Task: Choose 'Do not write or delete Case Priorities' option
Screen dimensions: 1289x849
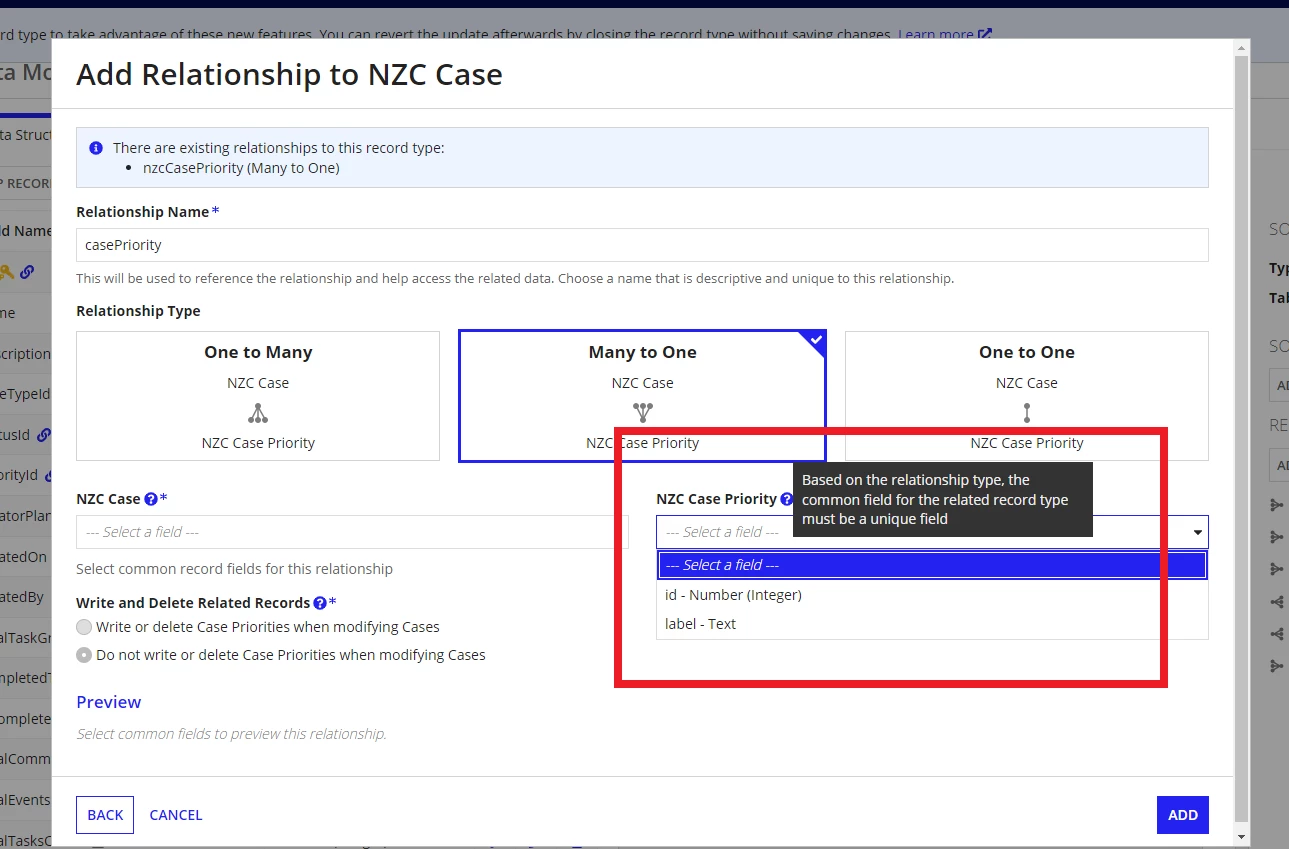Action: pyautogui.click(x=85, y=655)
